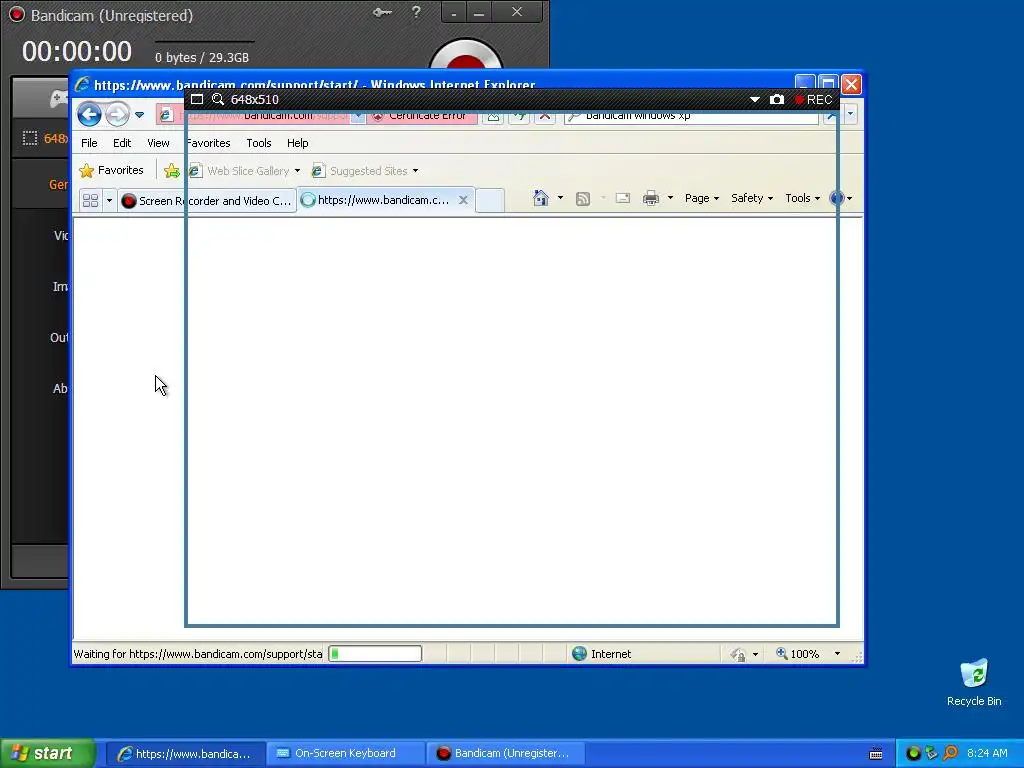The height and width of the screenshot is (768, 1024).
Task: Click the blue Help icon in command bar
Action: pos(837,198)
